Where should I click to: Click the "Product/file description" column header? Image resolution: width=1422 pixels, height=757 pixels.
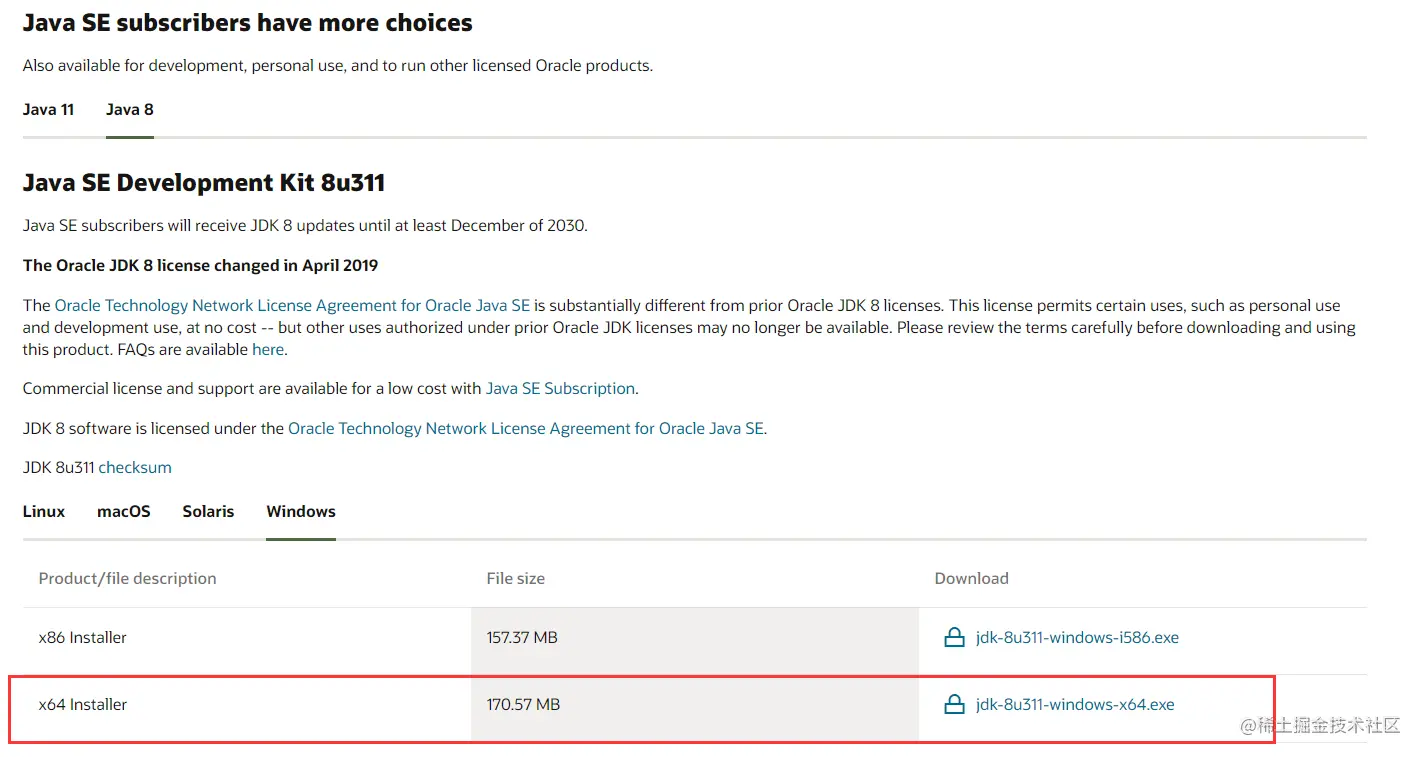click(x=127, y=579)
